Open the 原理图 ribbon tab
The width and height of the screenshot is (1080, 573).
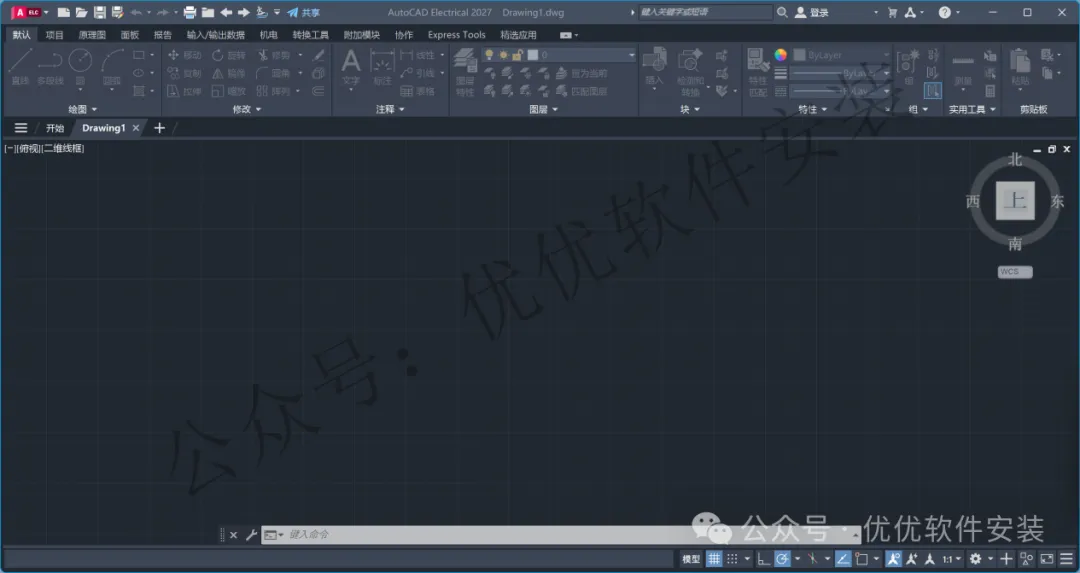click(x=92, y=34)
